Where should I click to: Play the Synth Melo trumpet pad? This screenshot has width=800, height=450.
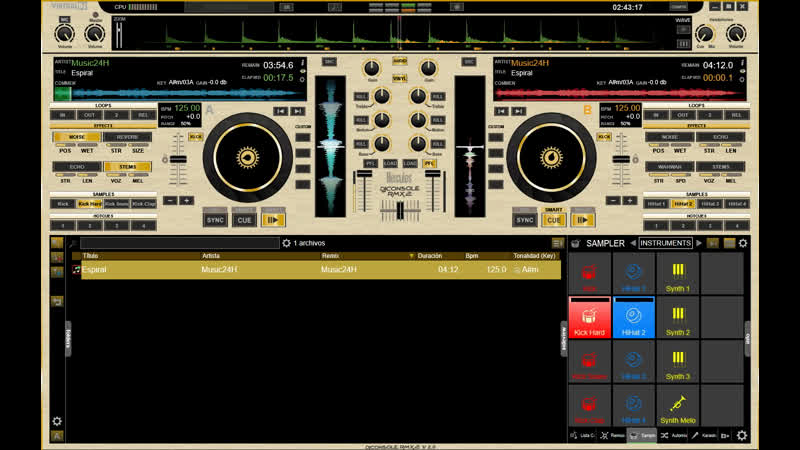point(678,405)
